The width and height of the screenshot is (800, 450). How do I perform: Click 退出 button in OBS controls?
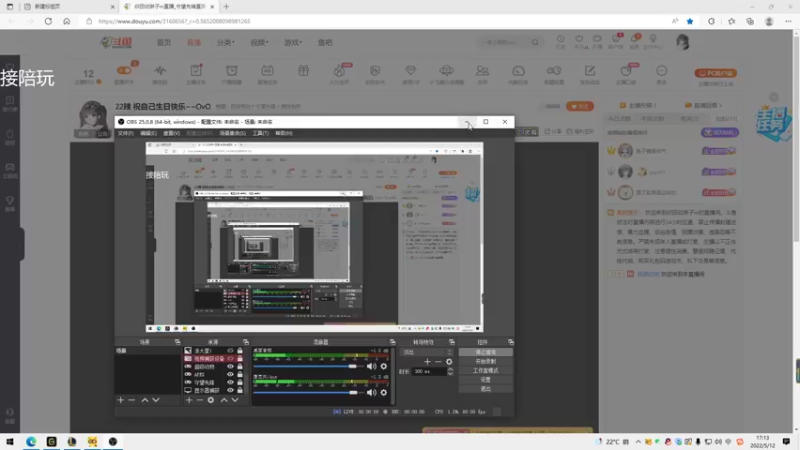click(x=485, y=389)
